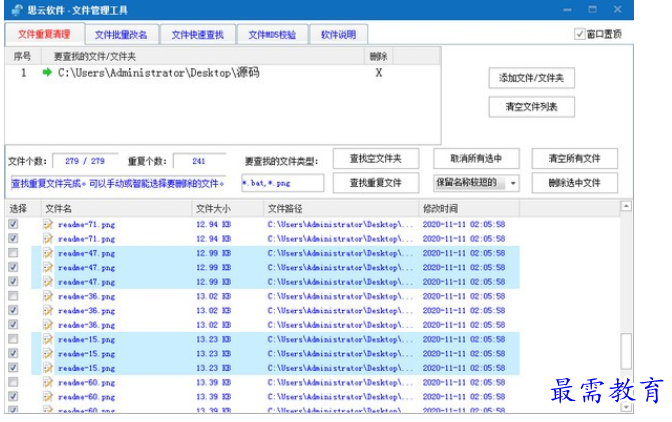Viewport: 672px width, 422px height.
Task: Open the 文件批量改名 tab
Action: pos(121,35)
